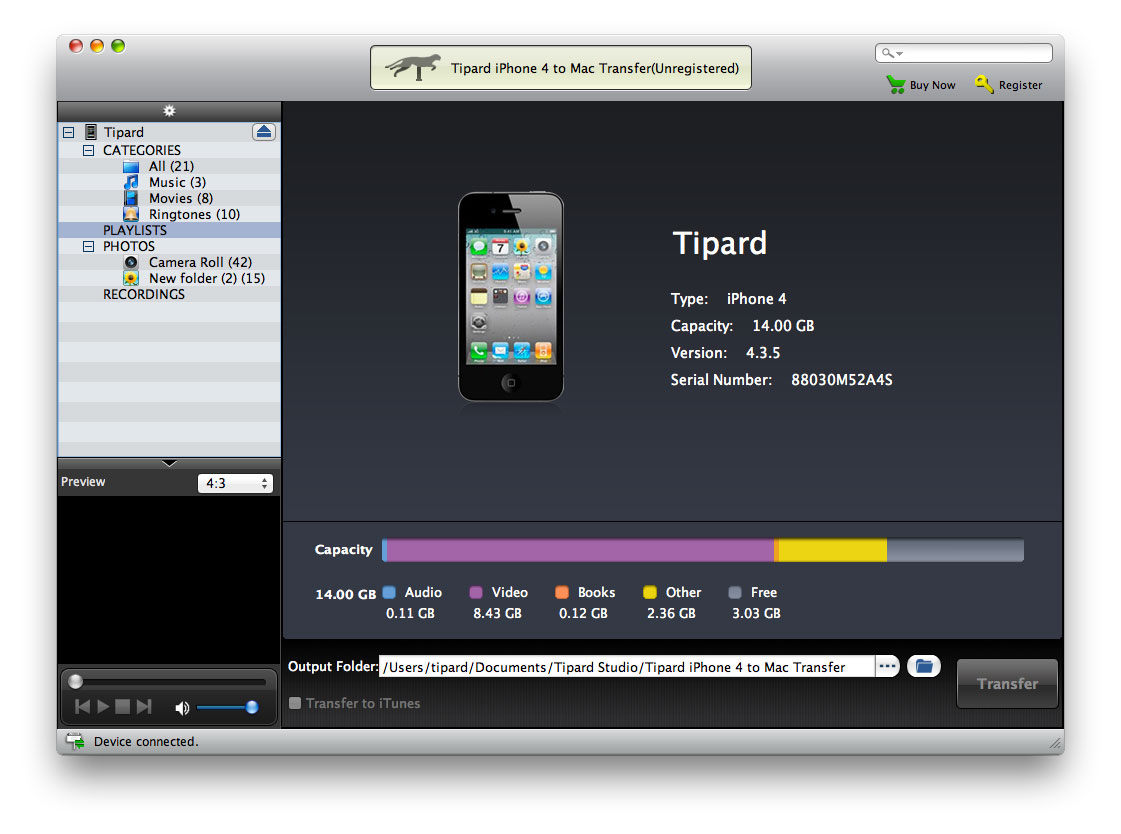Screen dimensions: 1121x834
Task: Click the window resize grip corner
Action: [x=1055, y=744]
